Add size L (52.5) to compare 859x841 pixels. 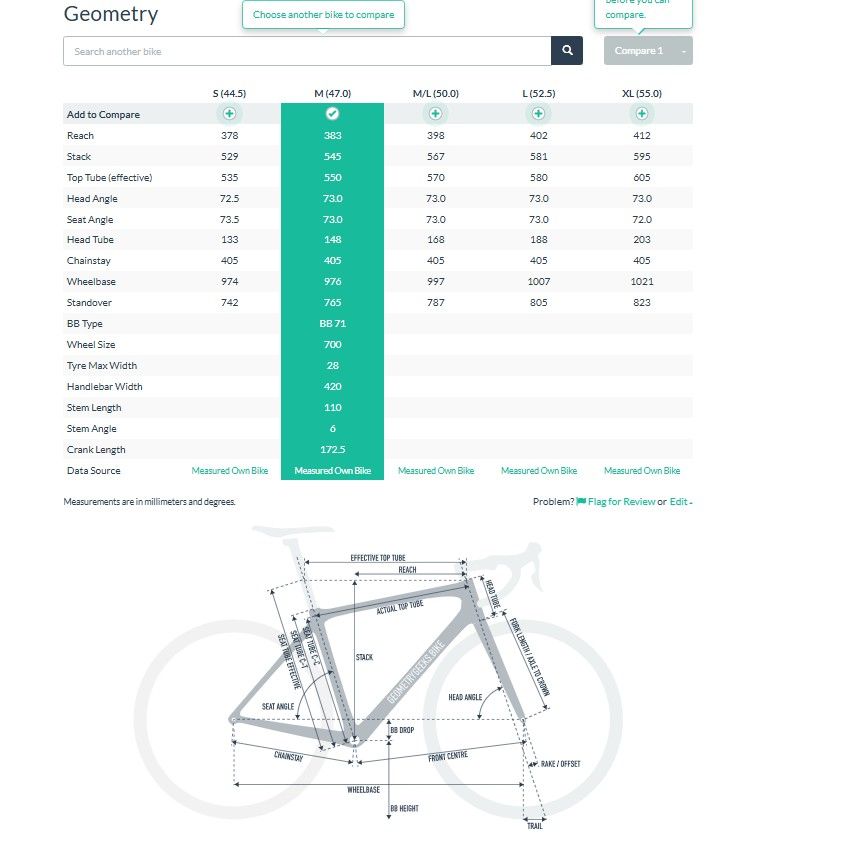click(538, 114)
